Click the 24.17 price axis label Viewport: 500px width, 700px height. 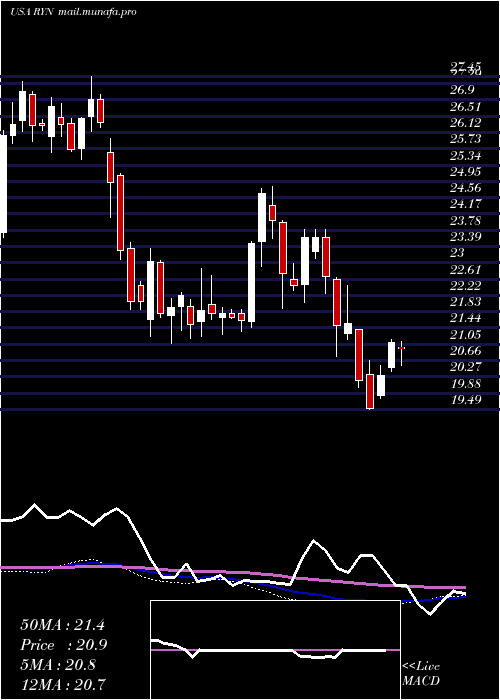coord(466,204)
